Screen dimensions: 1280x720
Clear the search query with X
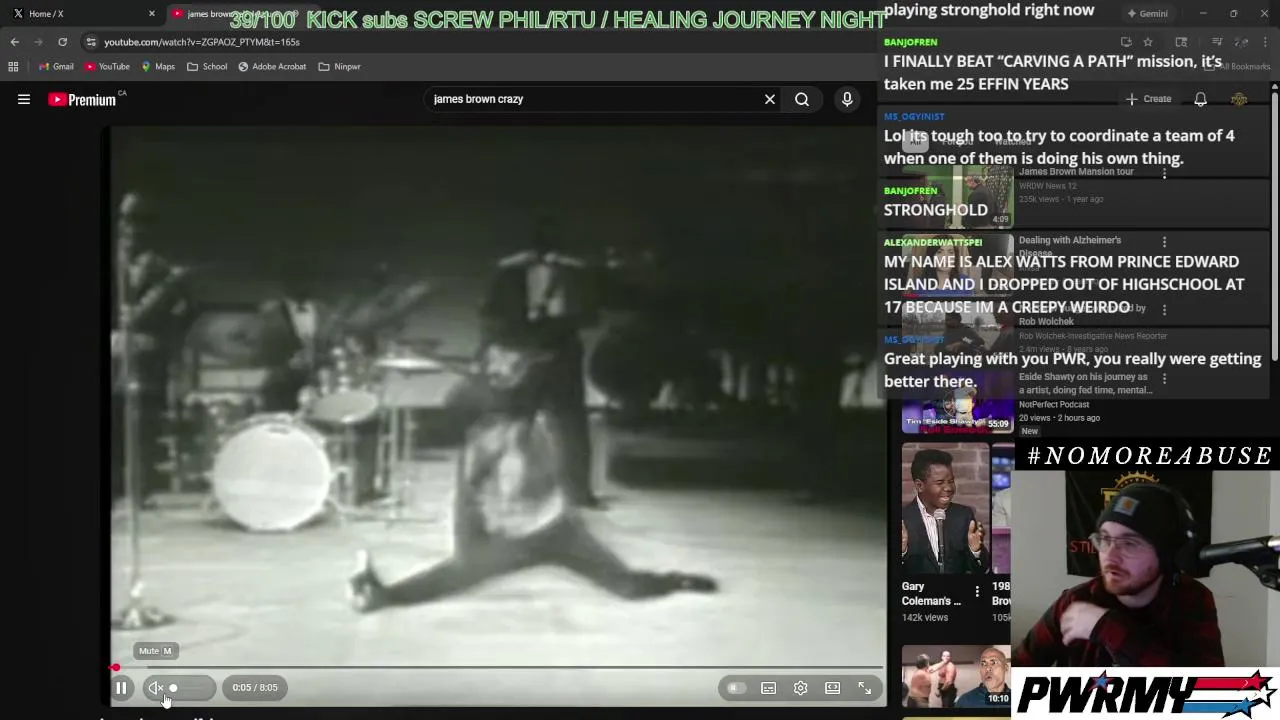[770, 99]
